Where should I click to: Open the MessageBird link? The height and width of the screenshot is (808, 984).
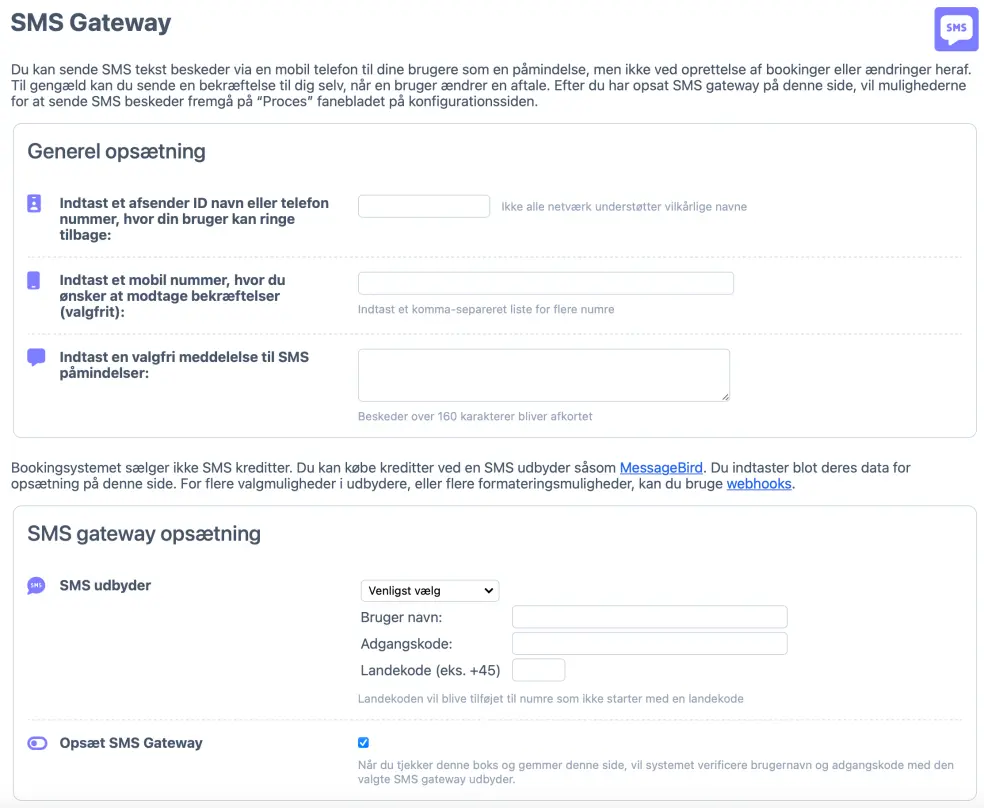click(661, 467)
